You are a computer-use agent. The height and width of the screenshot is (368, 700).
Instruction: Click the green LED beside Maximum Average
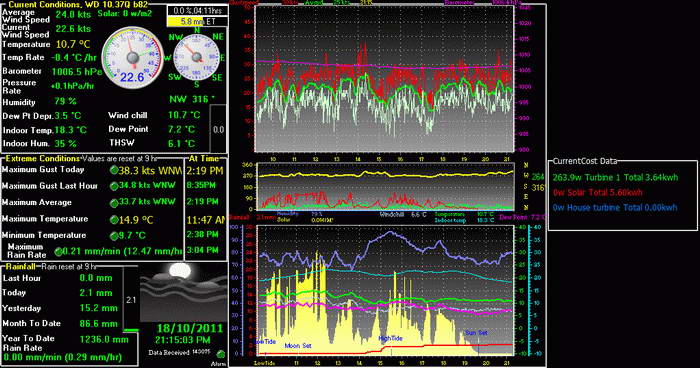pos(114,203)
